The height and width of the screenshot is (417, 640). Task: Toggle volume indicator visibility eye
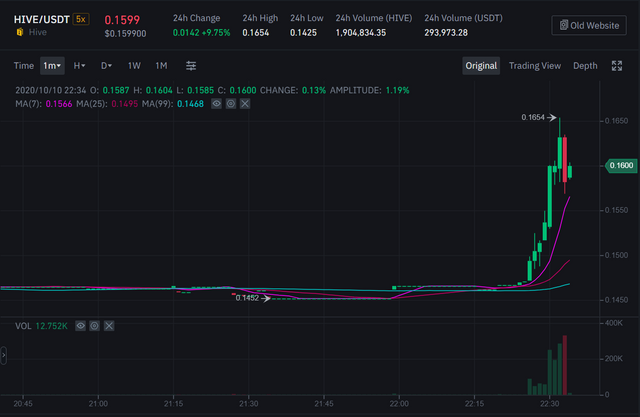click(79, 325)
